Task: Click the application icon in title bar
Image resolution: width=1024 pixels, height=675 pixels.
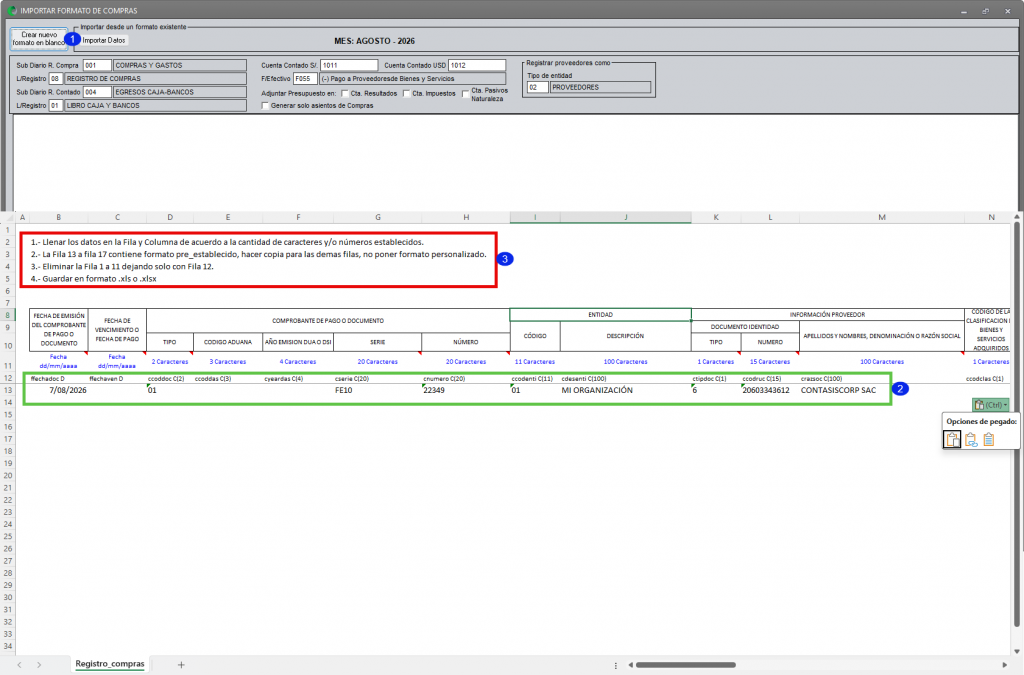Action: pyautogui.click(x=12, y=10)
